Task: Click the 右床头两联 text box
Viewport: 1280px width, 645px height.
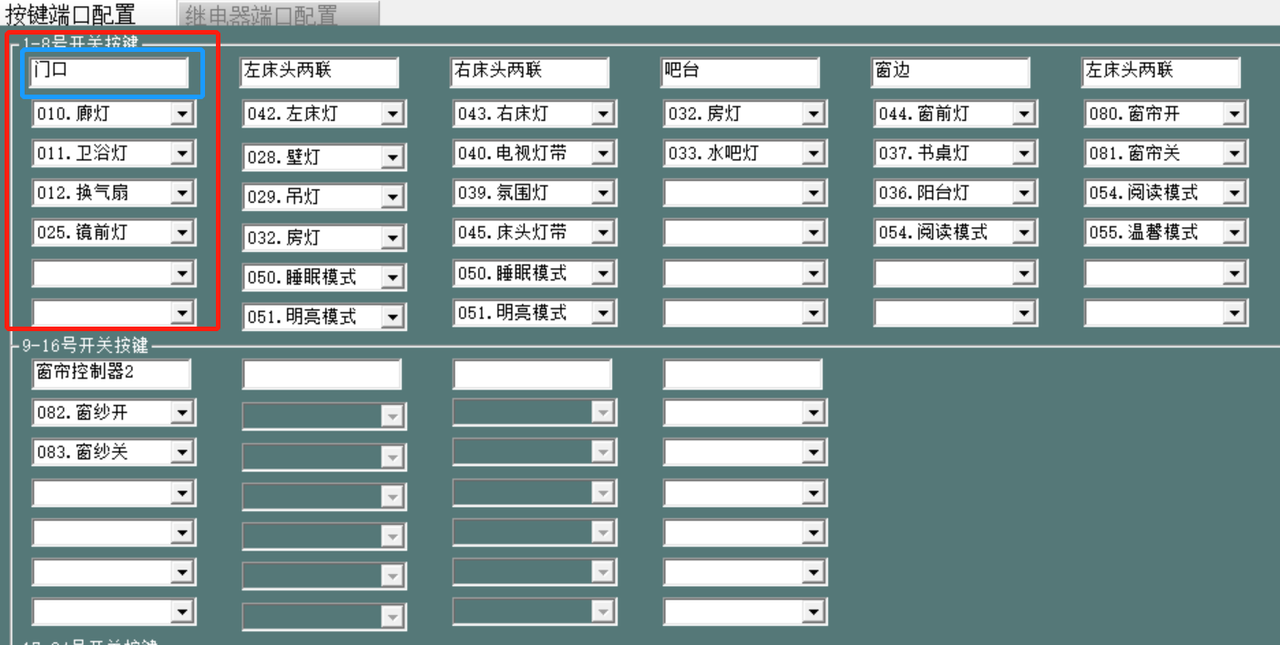Action: click(530, 73)
